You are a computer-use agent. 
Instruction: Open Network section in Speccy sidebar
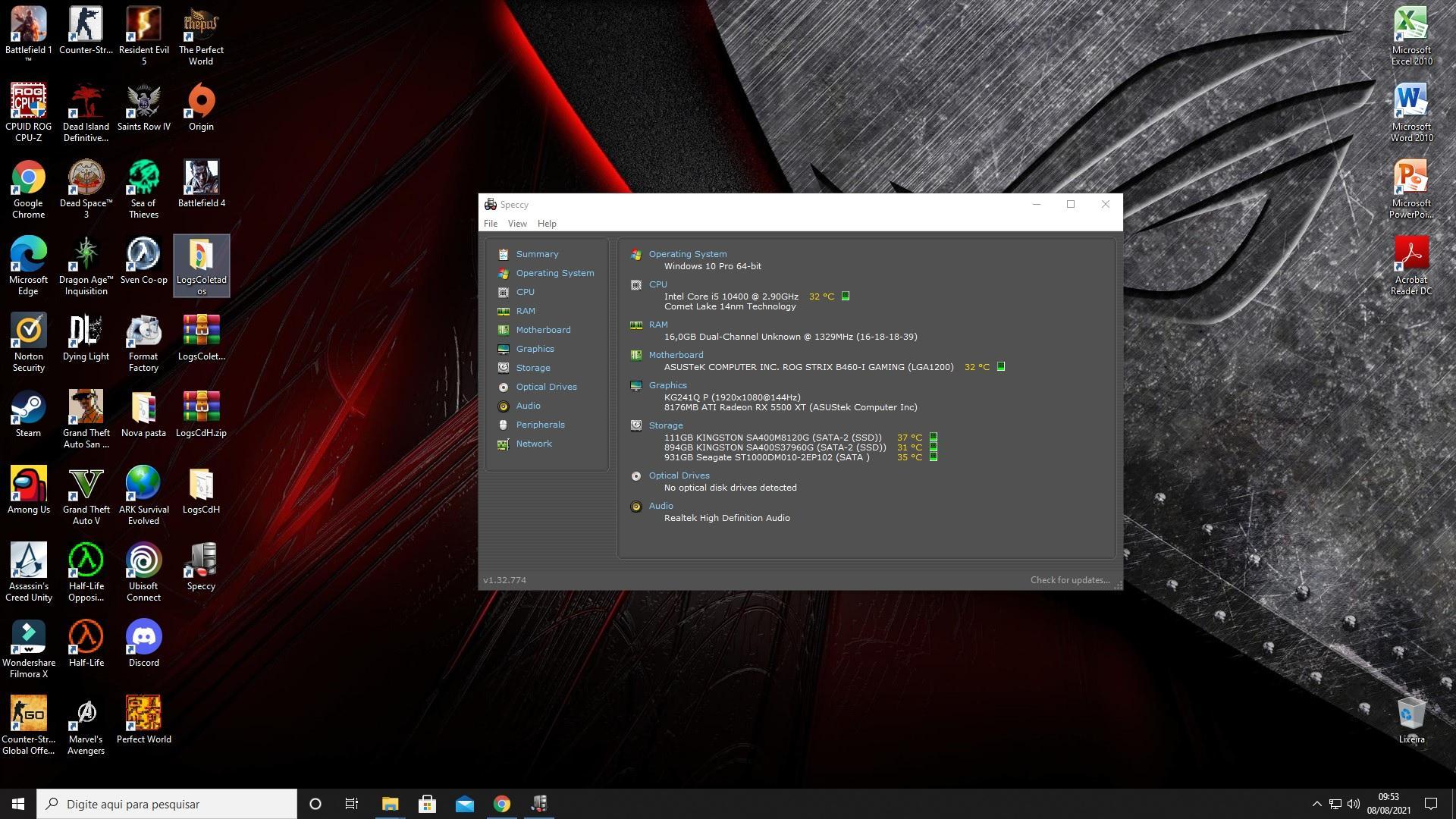(534, 444)
